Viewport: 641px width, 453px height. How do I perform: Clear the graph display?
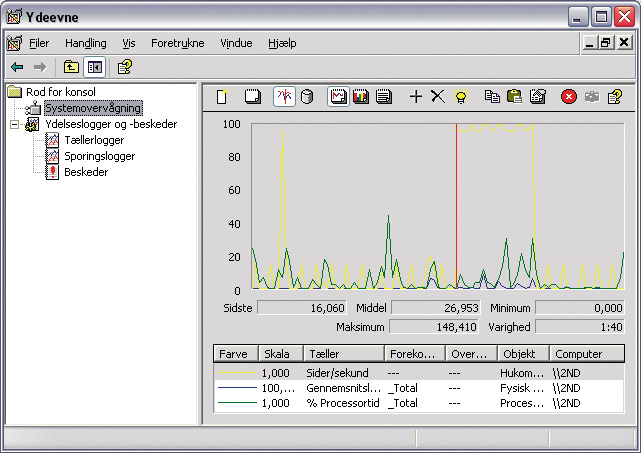click(252, 96)
